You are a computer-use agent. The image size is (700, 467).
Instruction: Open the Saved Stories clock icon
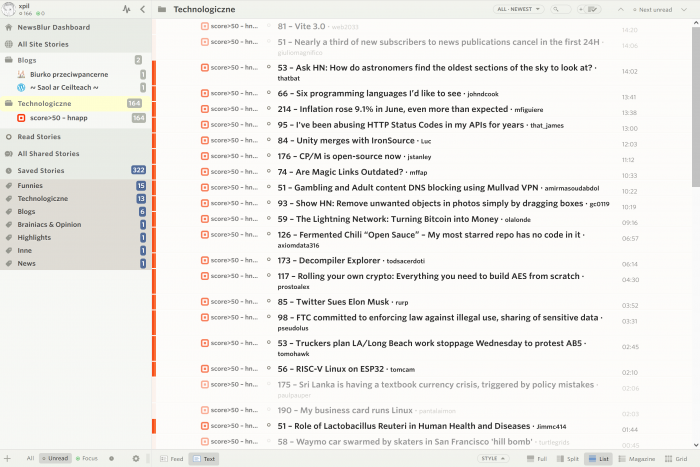[10, 170]
